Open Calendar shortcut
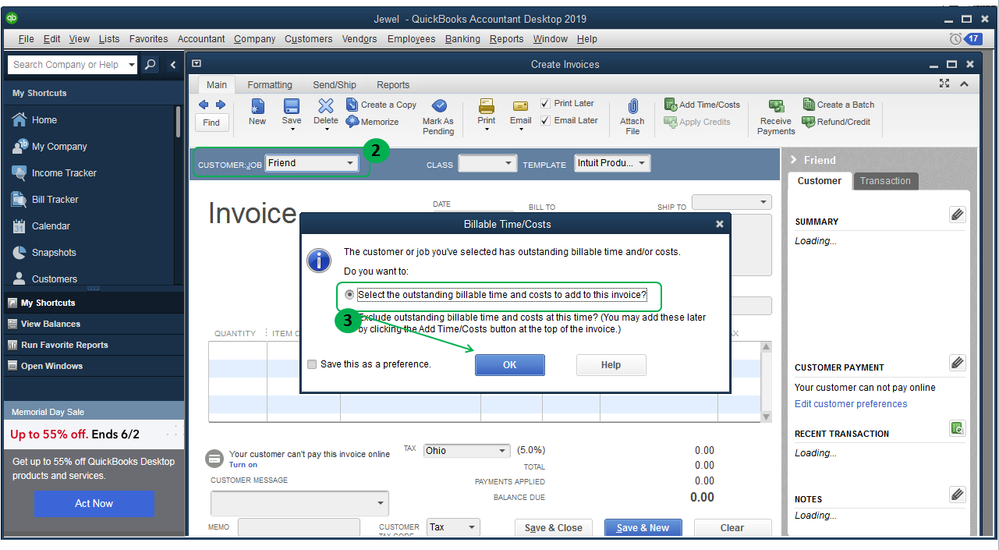 51,226
